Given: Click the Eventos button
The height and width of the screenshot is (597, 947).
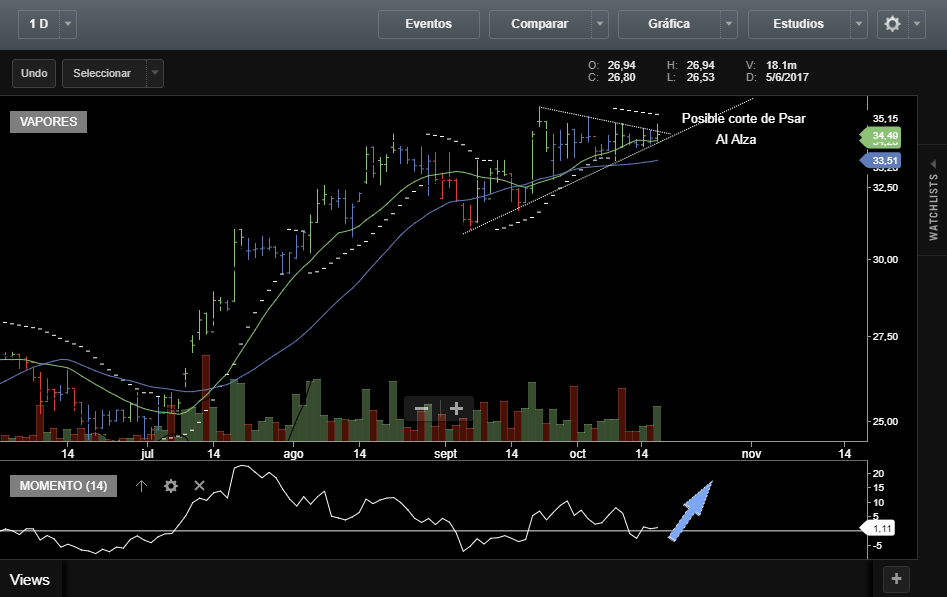Looking at the screenshot, I should [x=428, y=24].
